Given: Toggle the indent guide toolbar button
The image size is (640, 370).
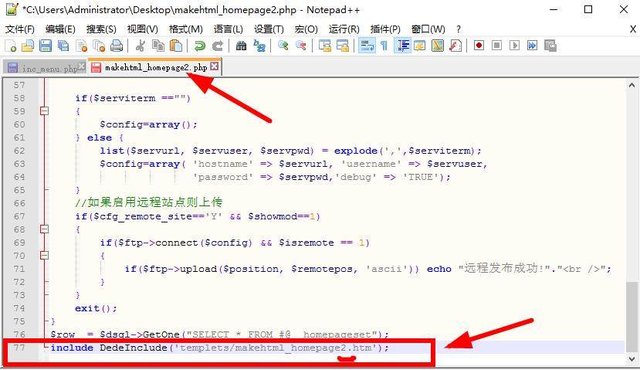Looking at the screenshot, I should coord(402,46).
